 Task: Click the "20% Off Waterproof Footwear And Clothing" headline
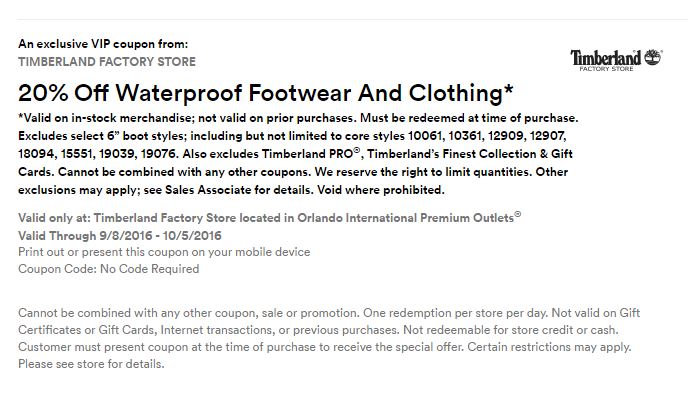click(x=265, y=93)
